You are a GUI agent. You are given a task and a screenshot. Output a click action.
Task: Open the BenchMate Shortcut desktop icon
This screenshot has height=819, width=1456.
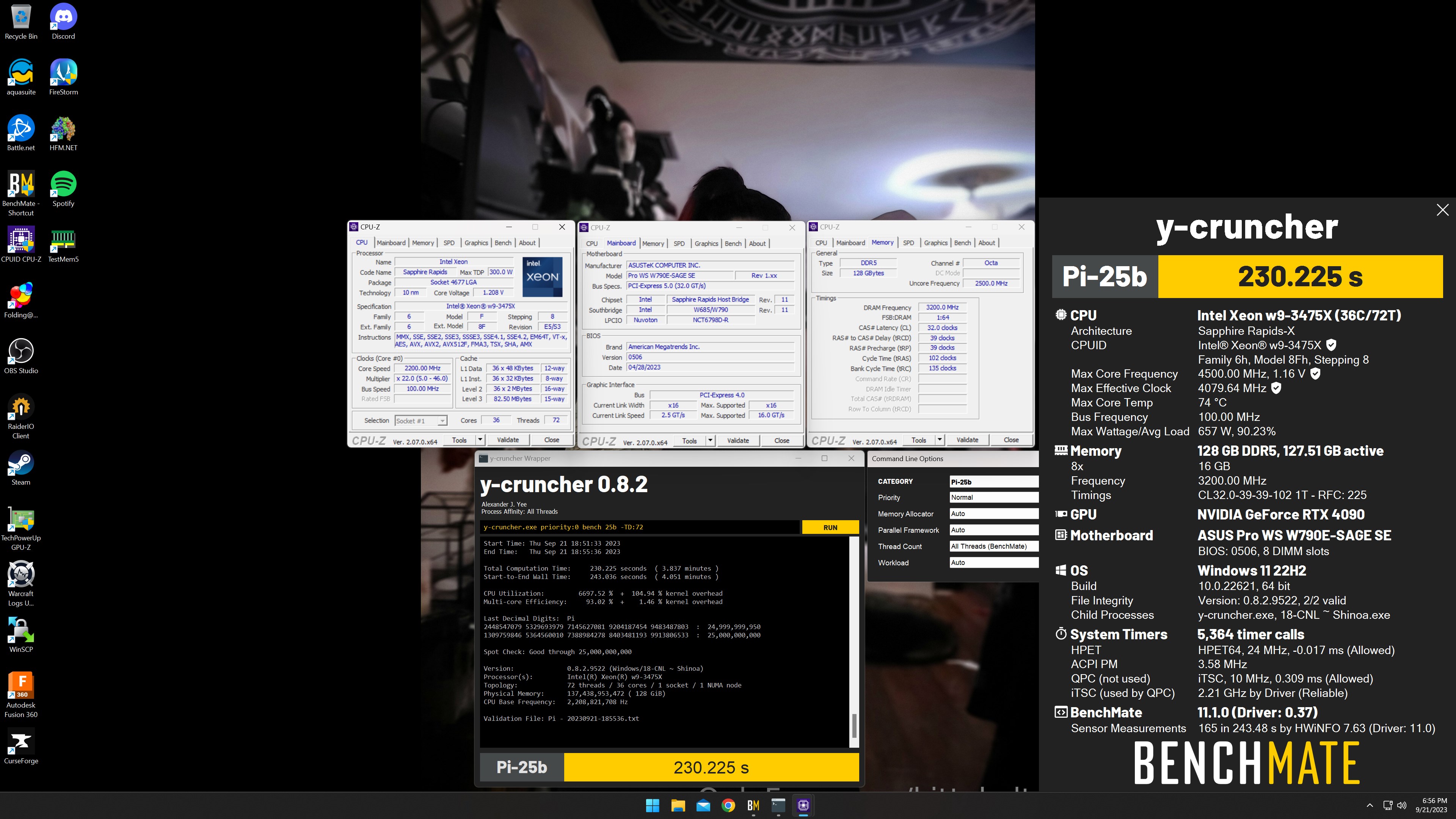(x=21, y=193)
